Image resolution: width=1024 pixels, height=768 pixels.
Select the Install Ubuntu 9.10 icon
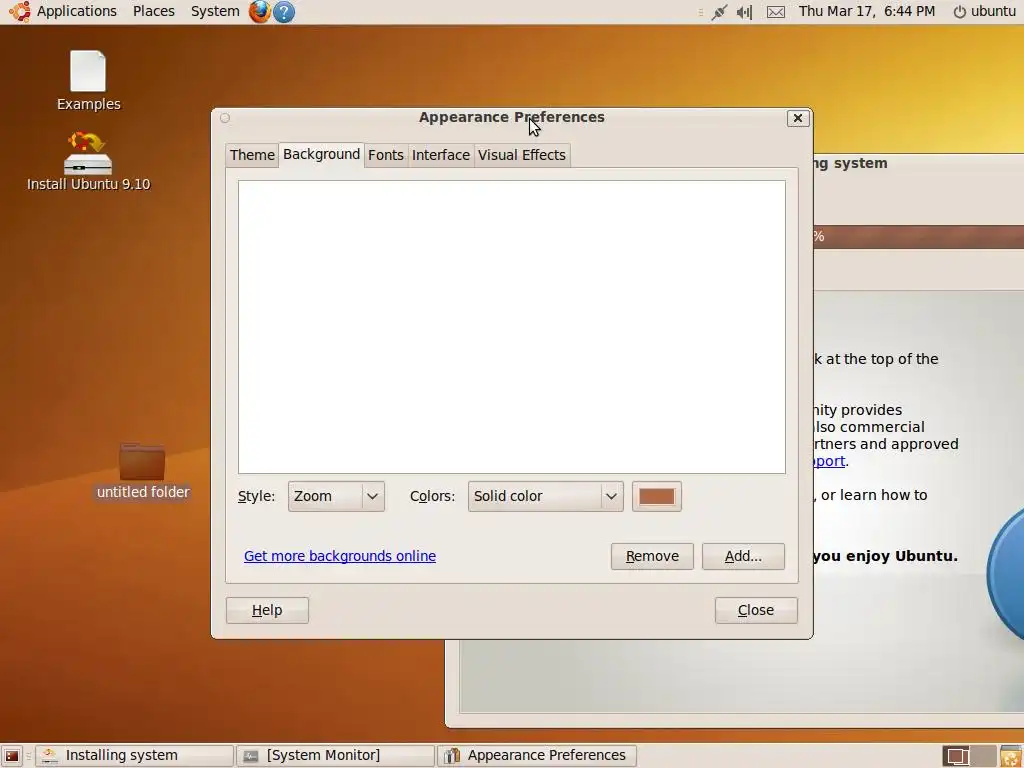click(88, 161)
